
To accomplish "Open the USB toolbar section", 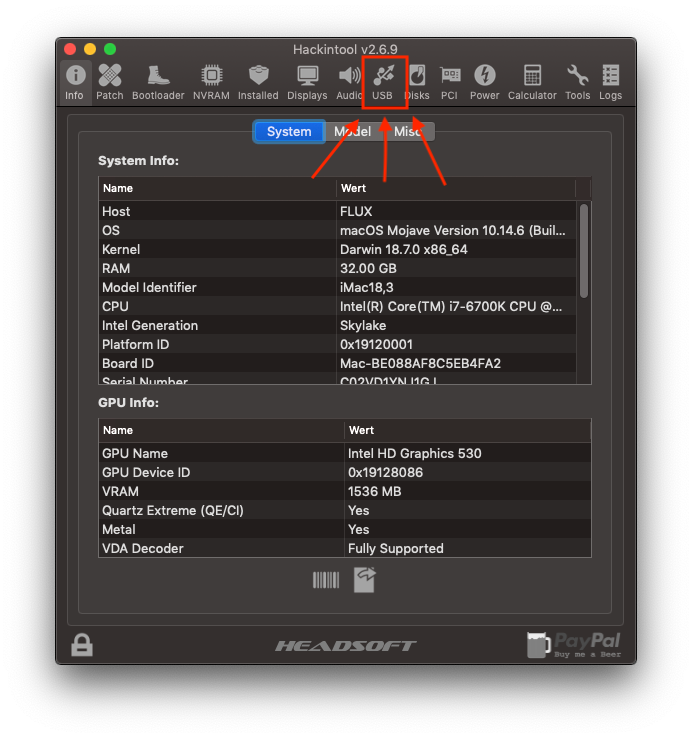I will click(x=383, y=82).
